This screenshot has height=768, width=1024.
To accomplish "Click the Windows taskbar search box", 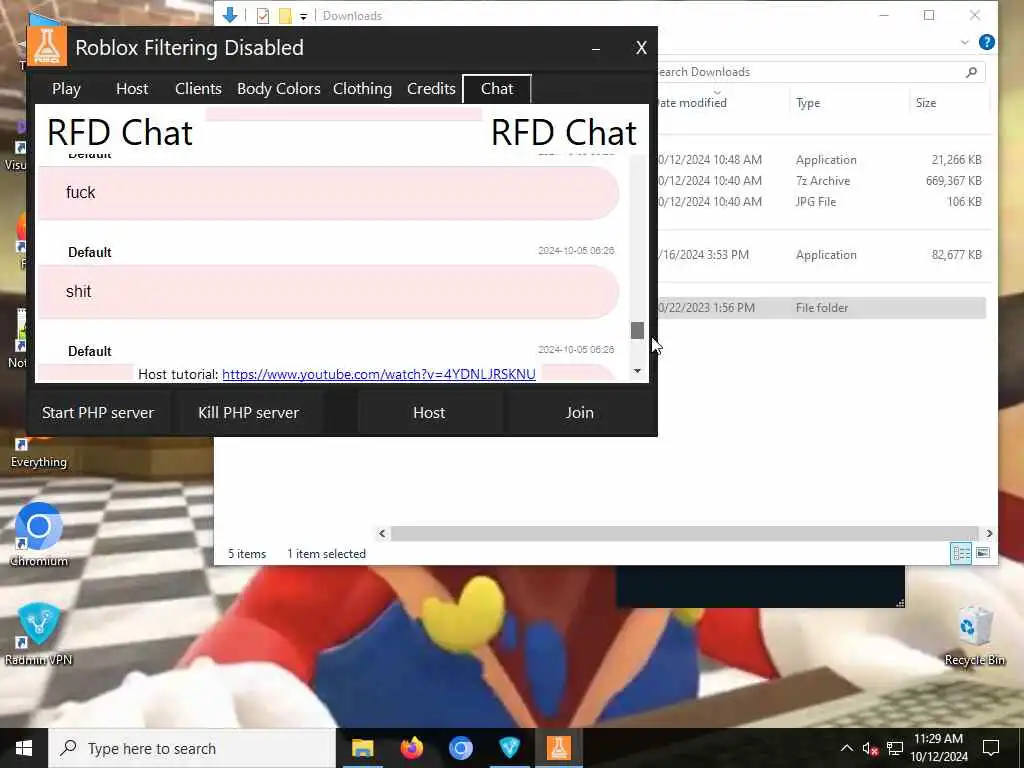I will (191, 748).
